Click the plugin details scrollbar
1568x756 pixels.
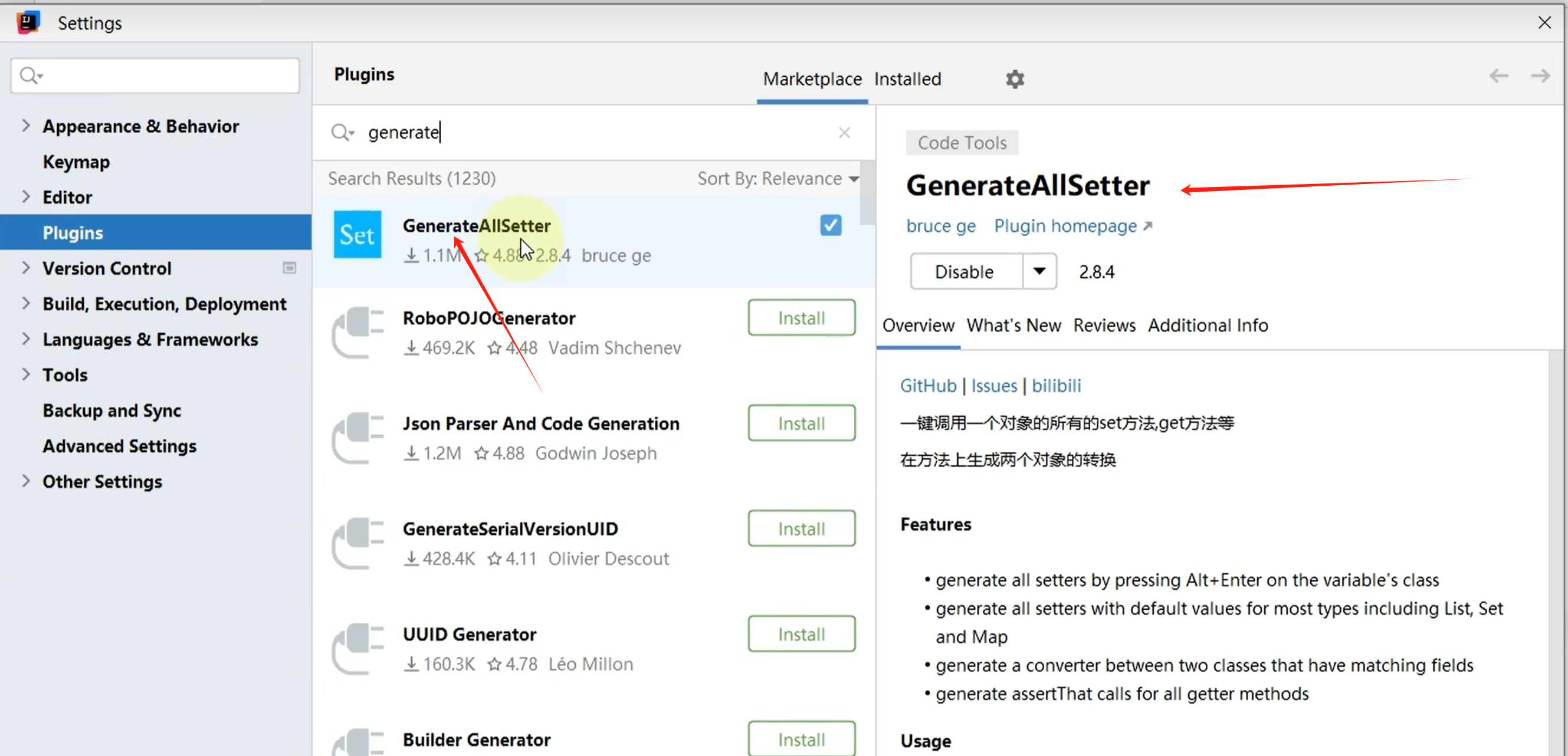click(x=1555, y=553)
